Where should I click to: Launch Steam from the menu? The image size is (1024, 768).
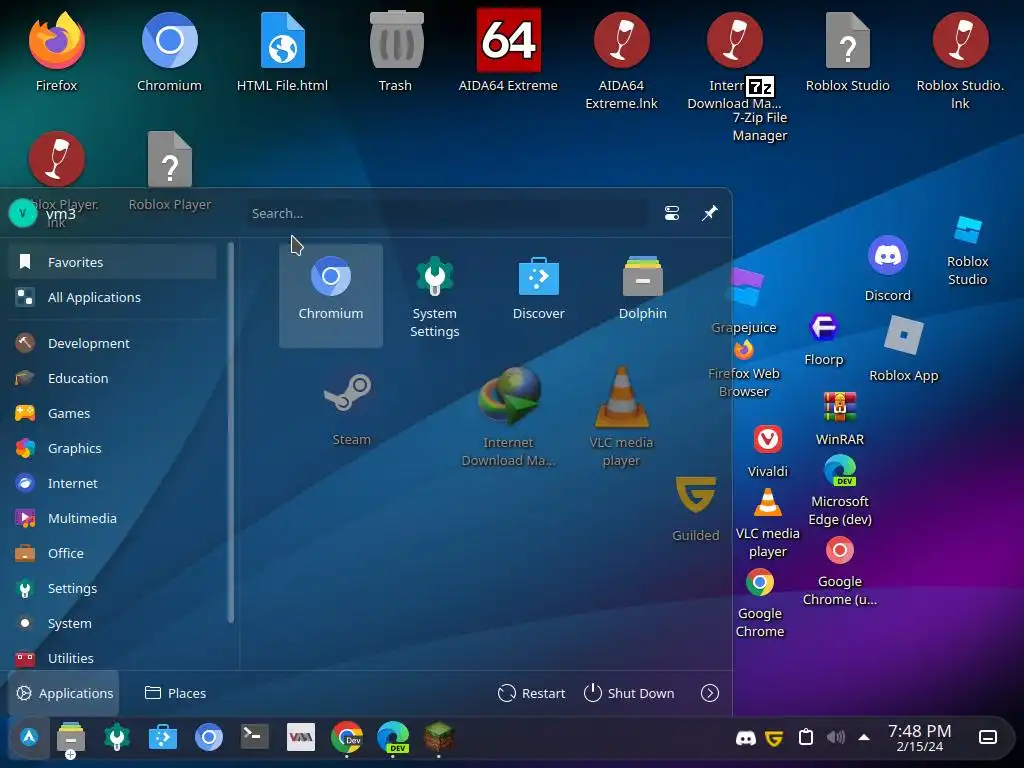pos(351,409)
